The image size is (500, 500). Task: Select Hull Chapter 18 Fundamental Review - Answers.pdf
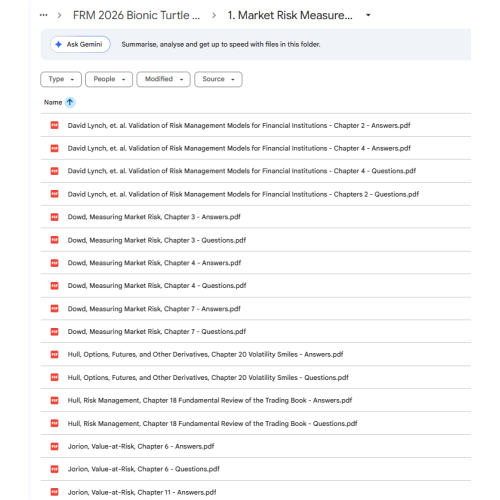point(210,400)
